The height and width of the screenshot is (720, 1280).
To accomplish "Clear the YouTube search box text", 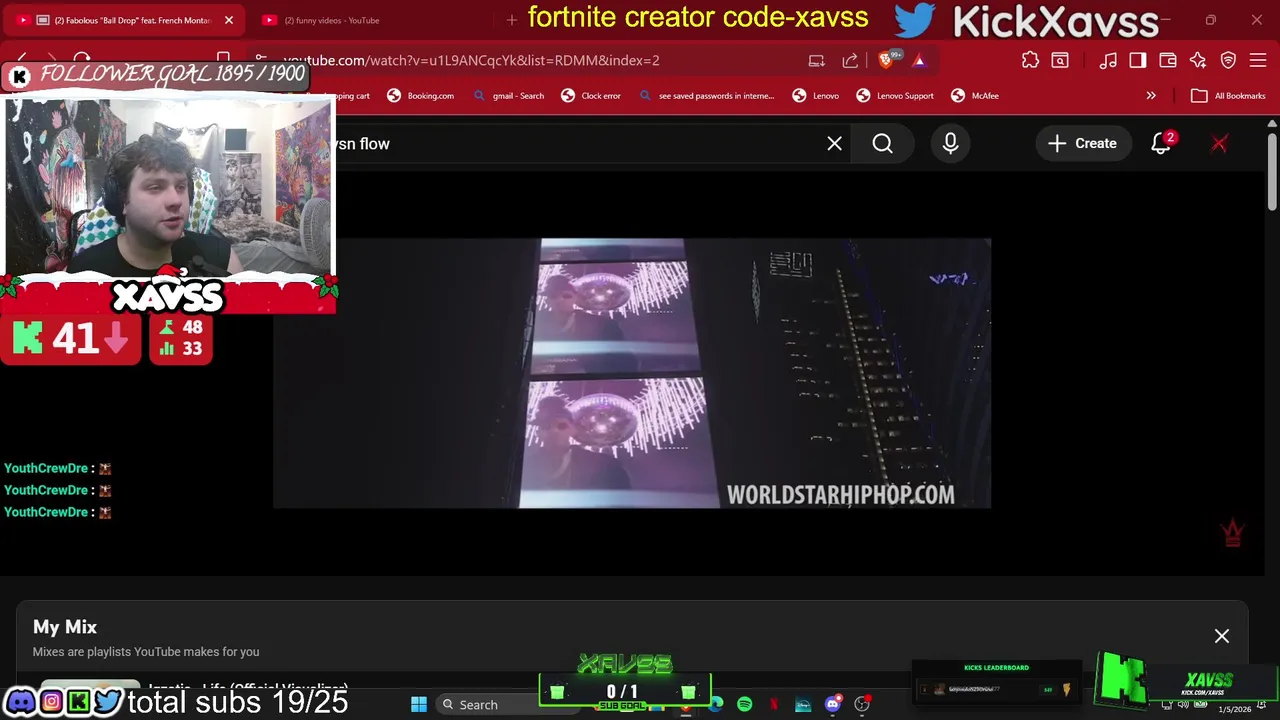I will pos(835,144).
